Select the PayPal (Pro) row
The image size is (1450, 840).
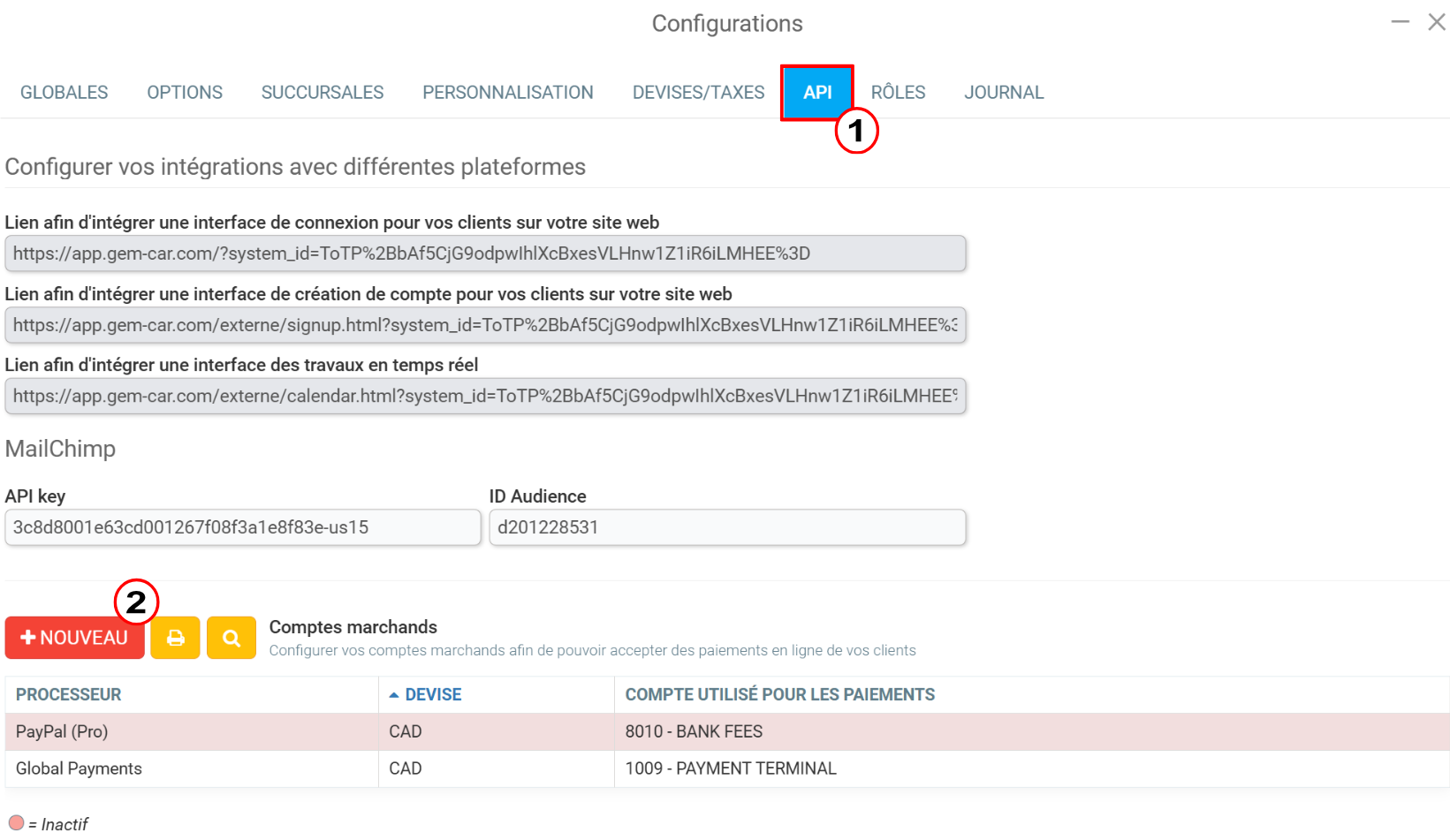727,732
